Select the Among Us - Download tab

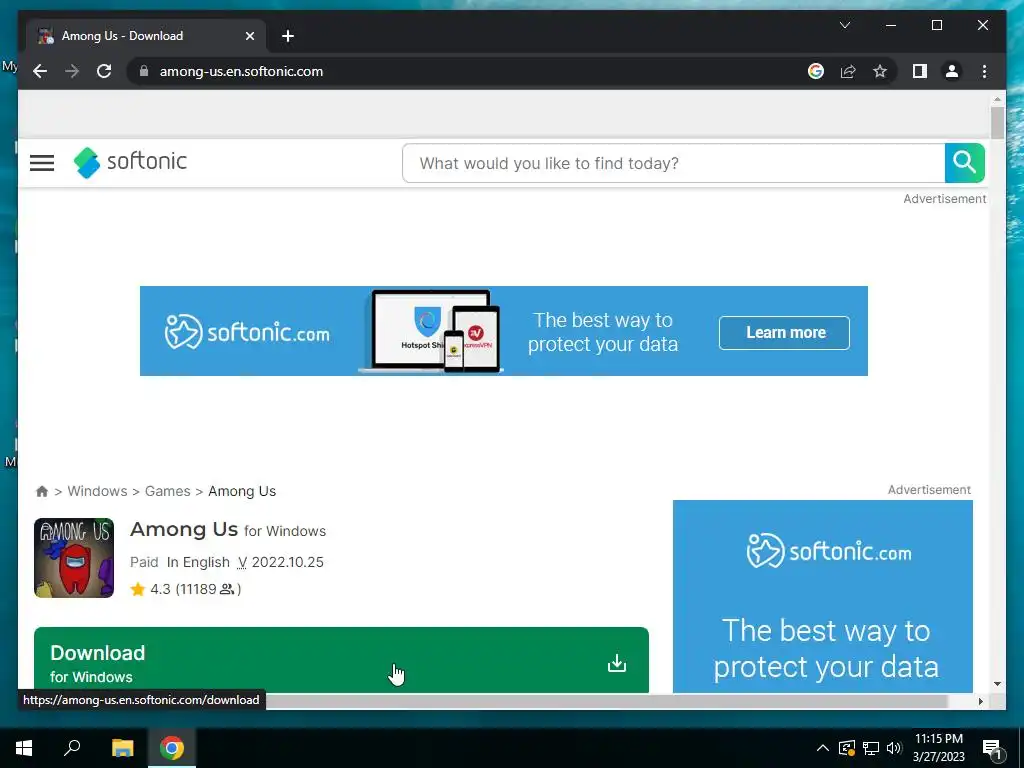146,36
